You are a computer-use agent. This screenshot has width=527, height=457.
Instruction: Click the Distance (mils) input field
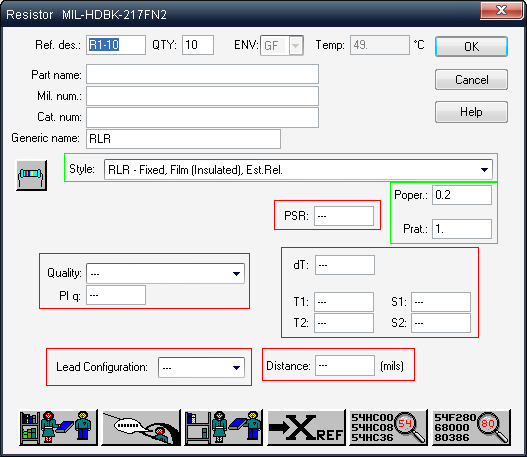345,365
